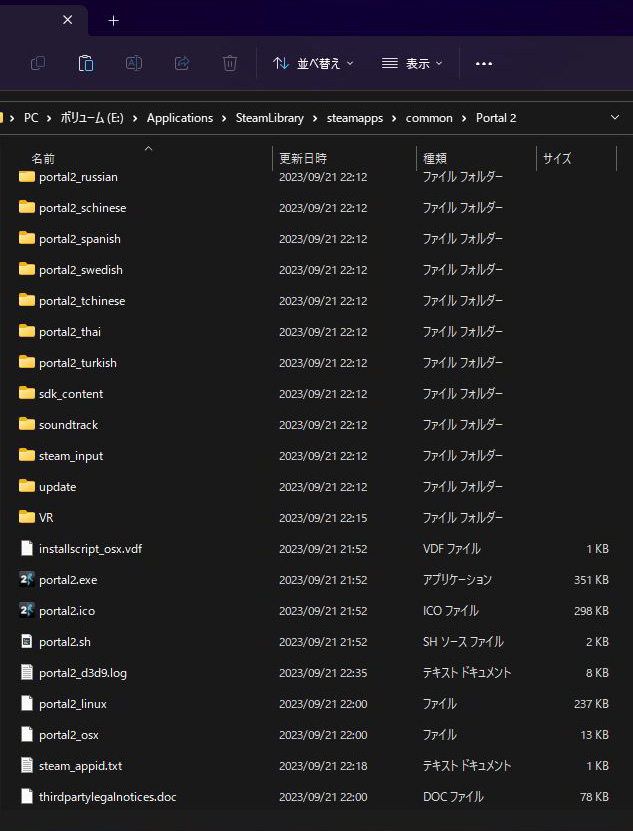Click the portal2.sh script file icon
This screenshot has width=633, height=831.
coord(27,641)
